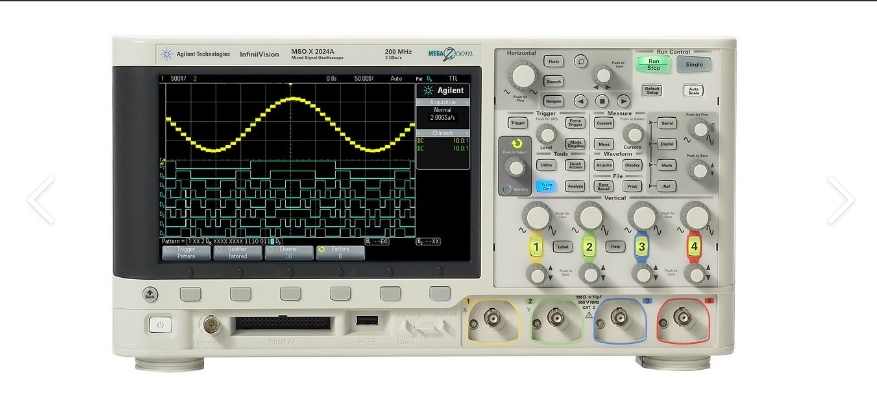Click the vertical scale knob above channel 4
The width and height of the screenshot is (877, 400).
695,216
